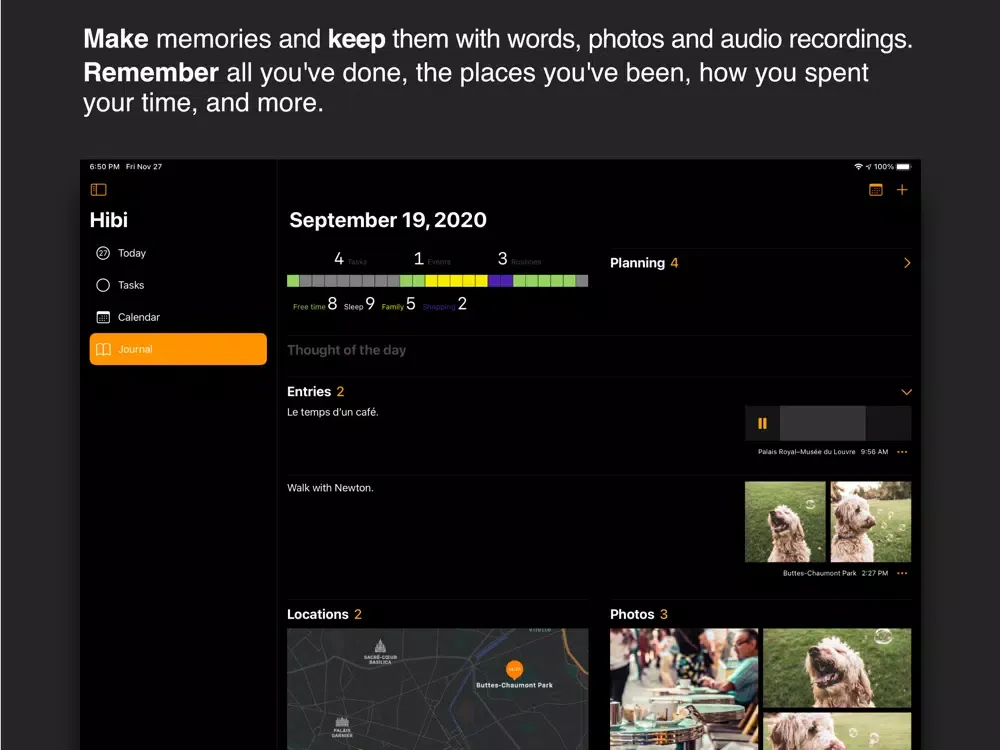Click the Wi-Fi icon in status bar

(858, 166)
